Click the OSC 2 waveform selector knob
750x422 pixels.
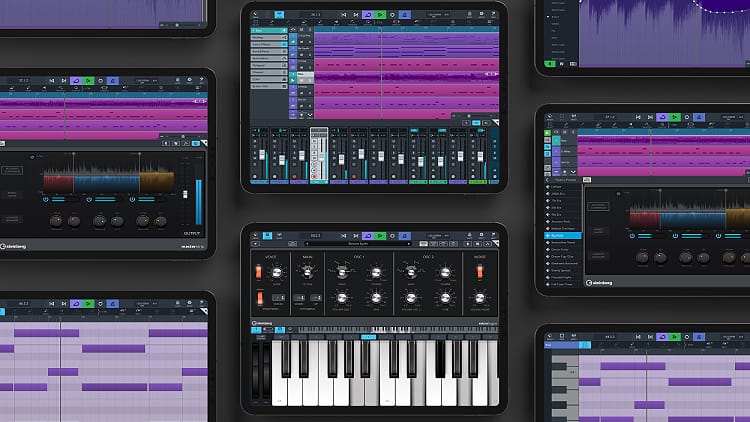click(411, 272)
